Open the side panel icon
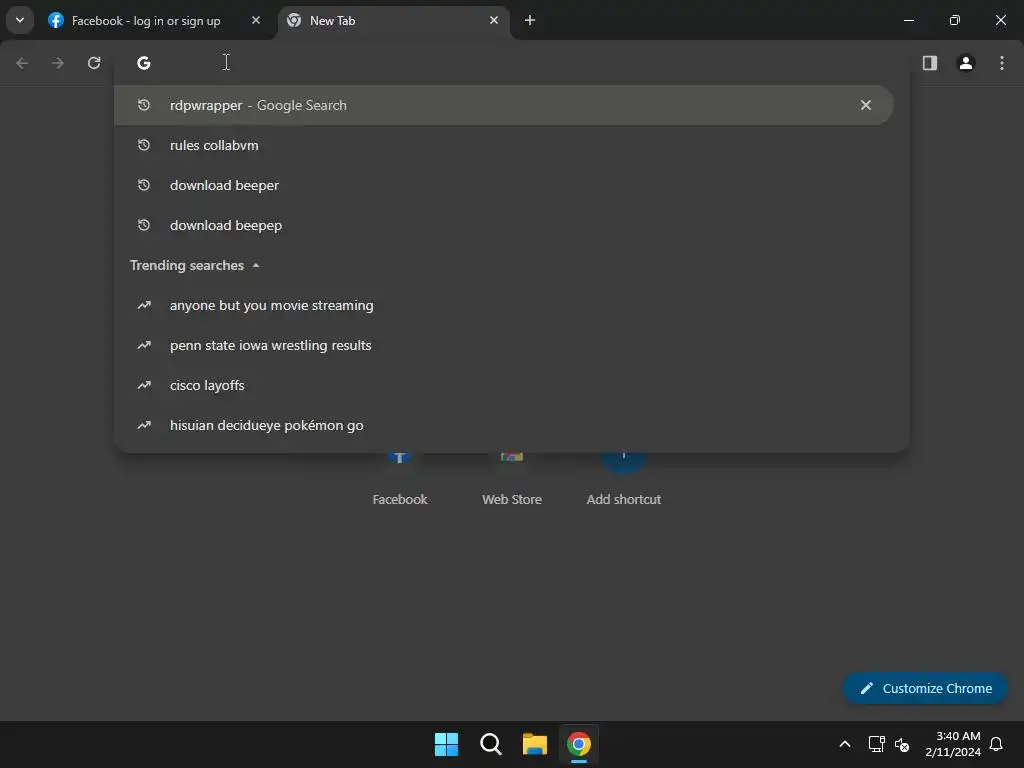 coord(929,63)
